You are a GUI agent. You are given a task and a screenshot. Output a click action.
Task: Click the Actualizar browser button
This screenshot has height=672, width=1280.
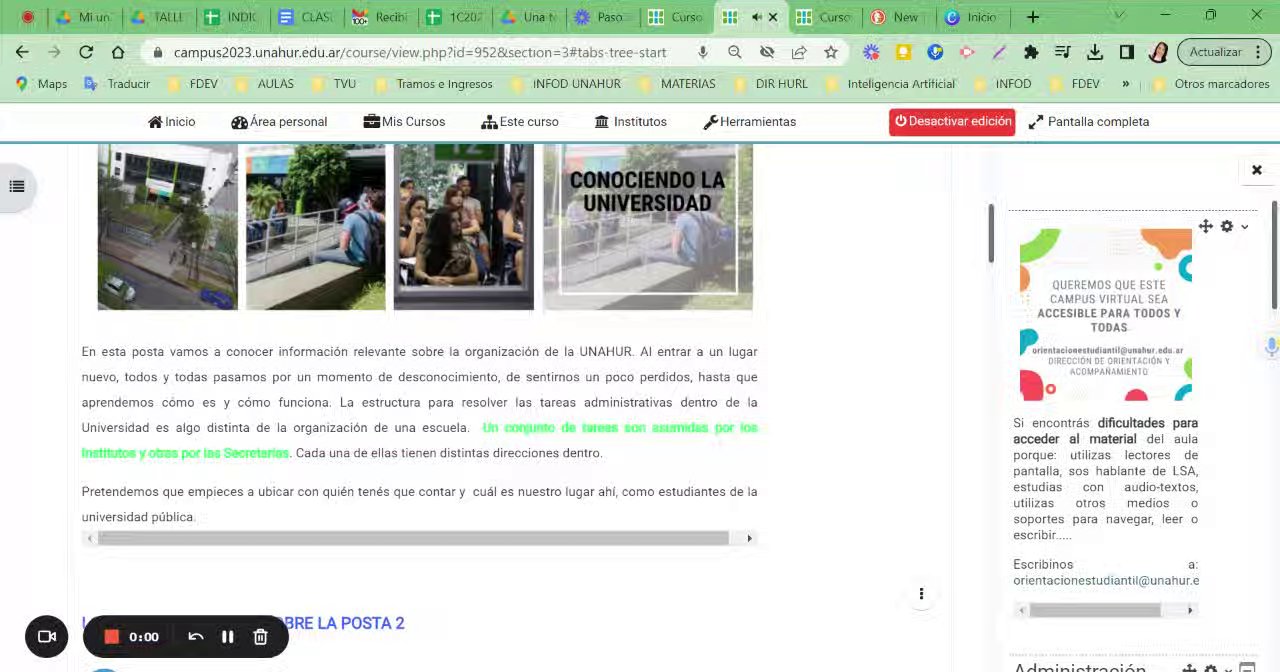[x=1223, y=52]
